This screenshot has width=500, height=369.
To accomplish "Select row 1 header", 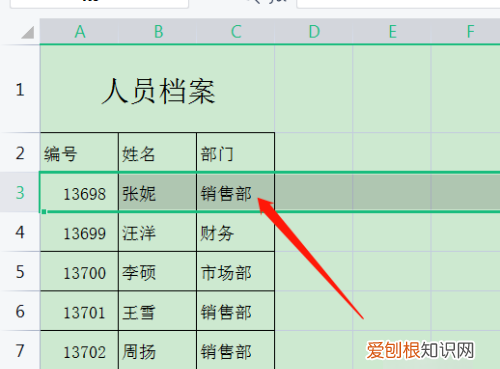I will 20,89.
